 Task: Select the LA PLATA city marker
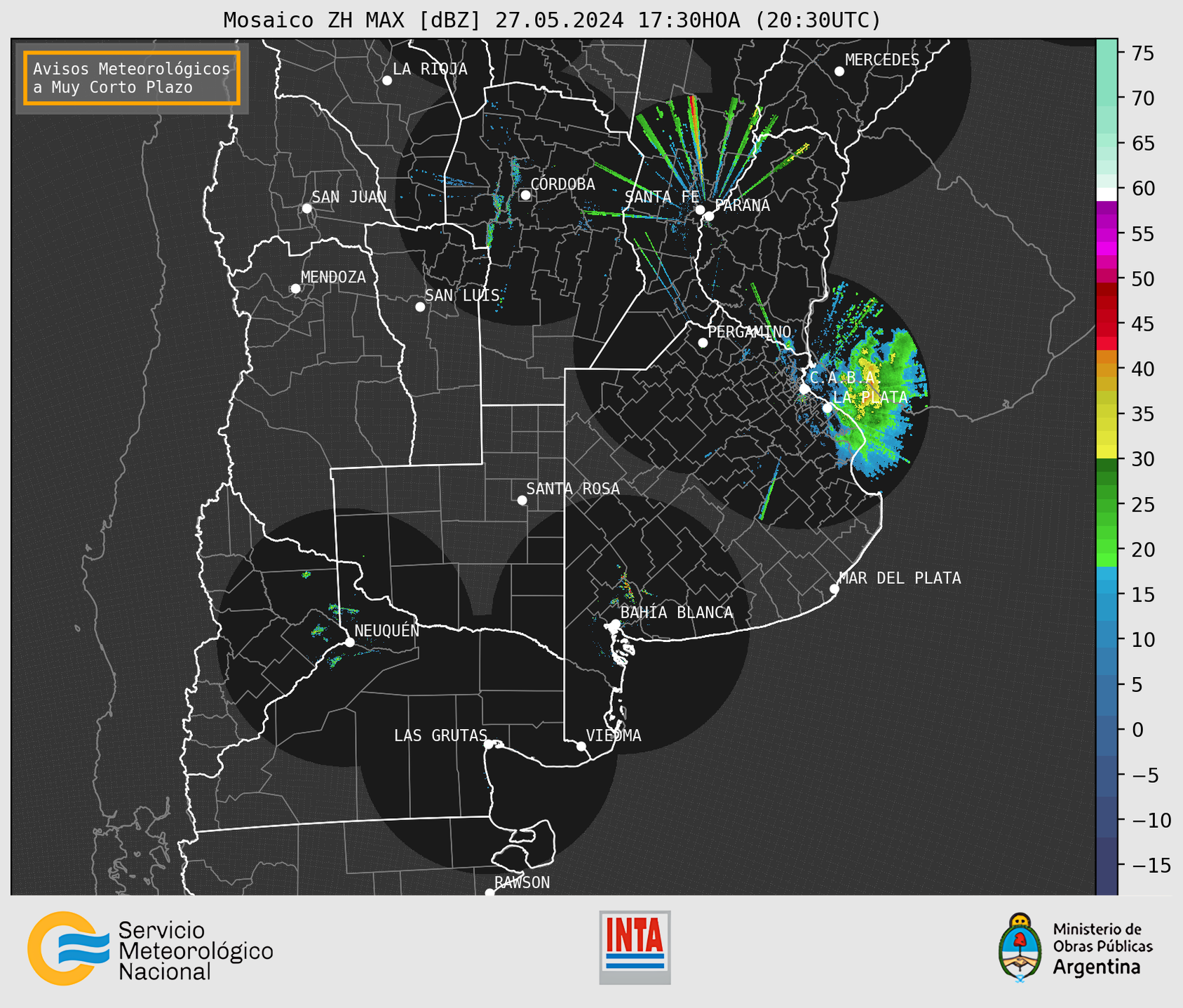coord(827,408)
